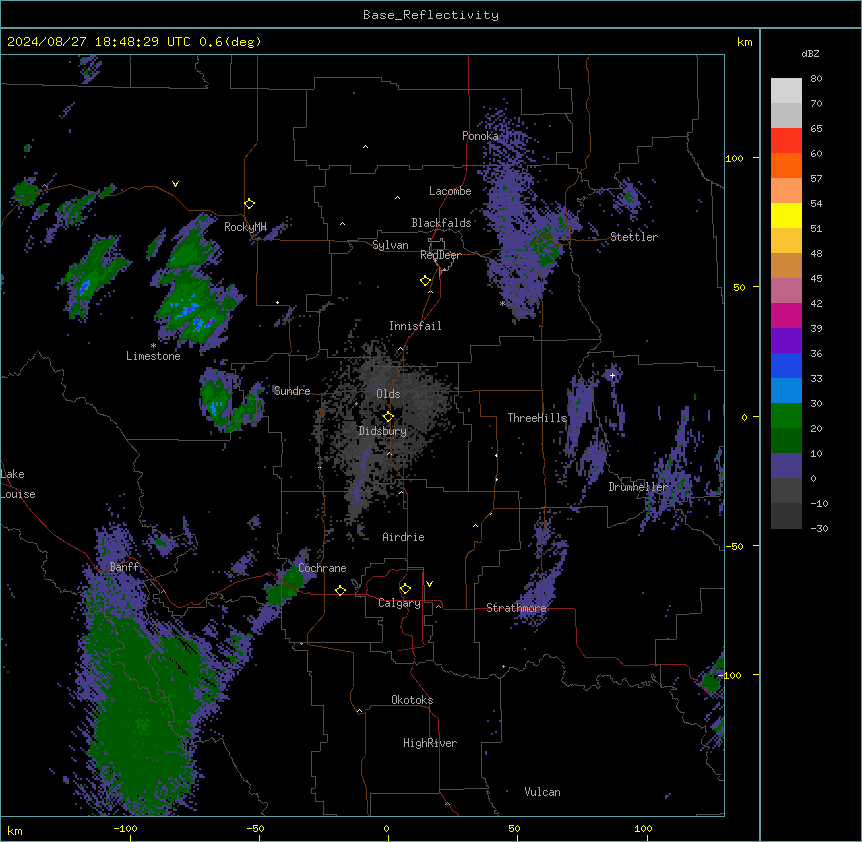Click the Ponoka city label
This screenshot has width=862, height=842.
pyautogui.click(x=480, y=136)
